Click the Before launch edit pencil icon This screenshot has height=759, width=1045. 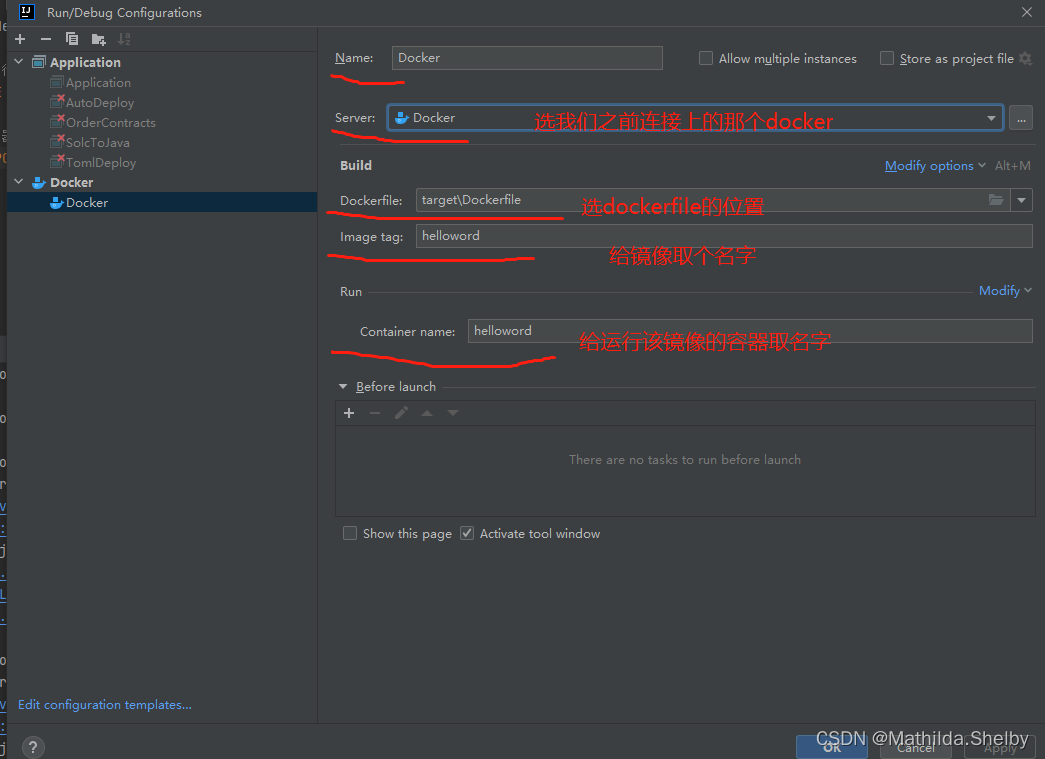(x=401, y=413)
